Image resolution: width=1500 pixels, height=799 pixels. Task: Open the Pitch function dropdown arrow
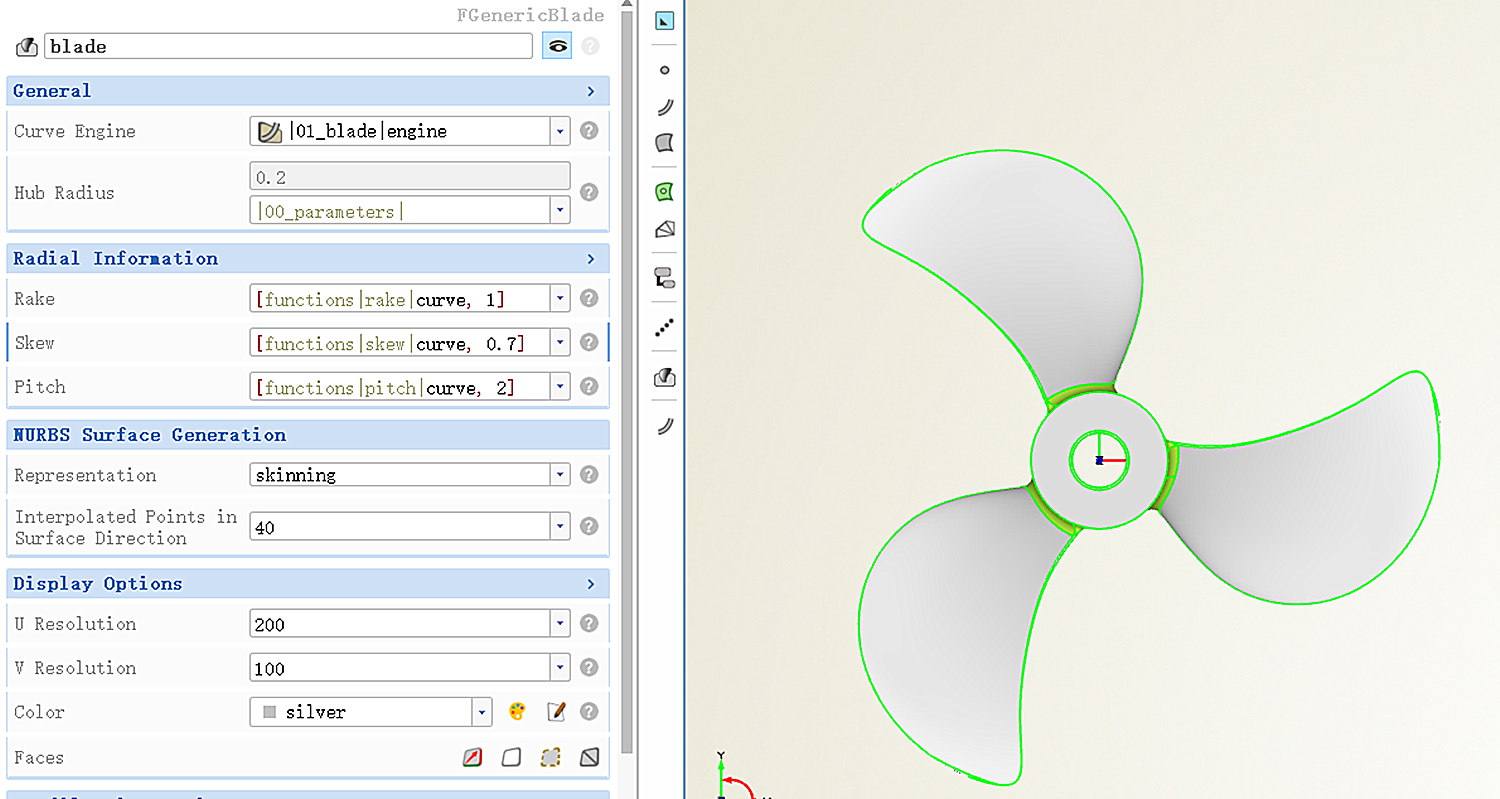pos(560,386)
